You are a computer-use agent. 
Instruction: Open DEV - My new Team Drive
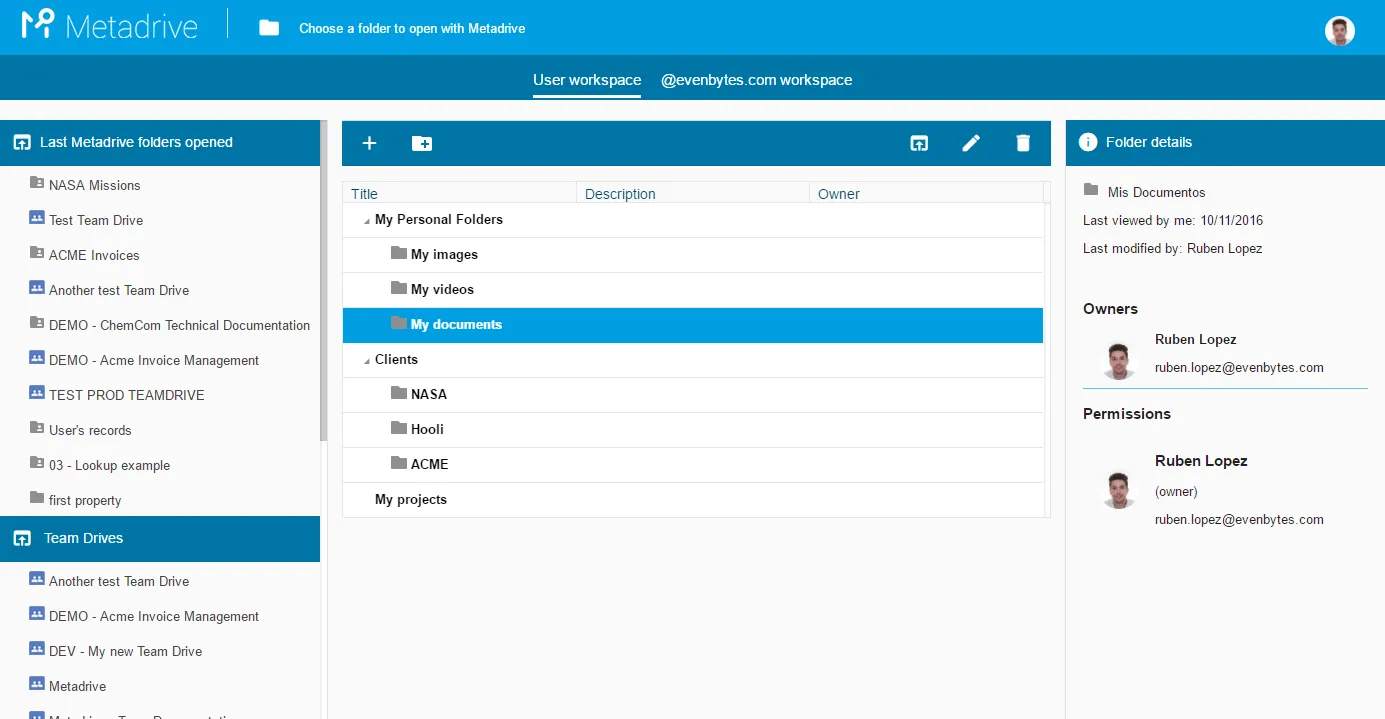point(126,651)
